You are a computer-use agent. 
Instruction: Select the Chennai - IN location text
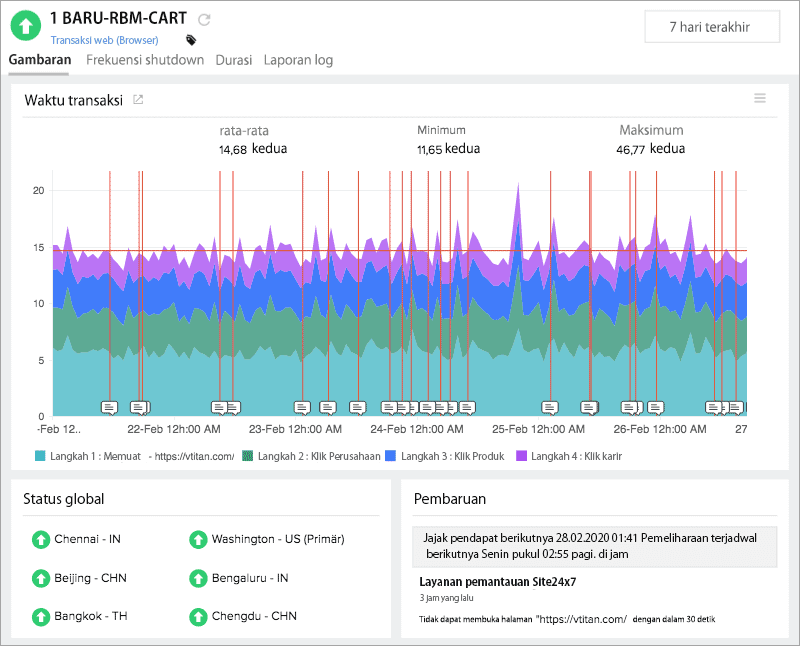(87, 539)
